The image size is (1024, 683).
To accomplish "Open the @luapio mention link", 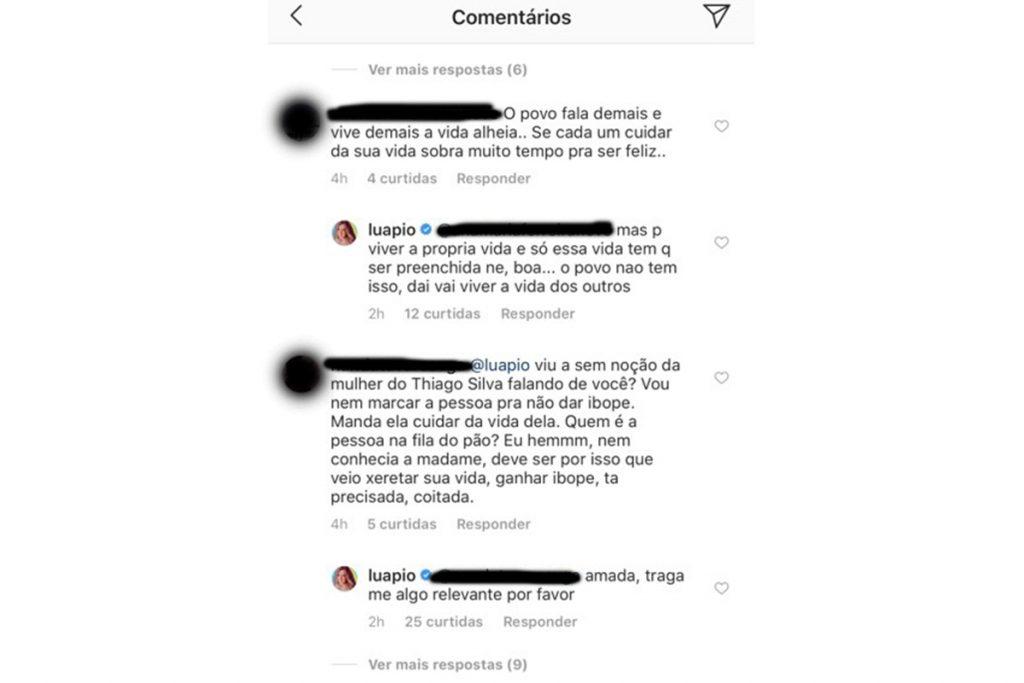I will (x=500, y=365).
